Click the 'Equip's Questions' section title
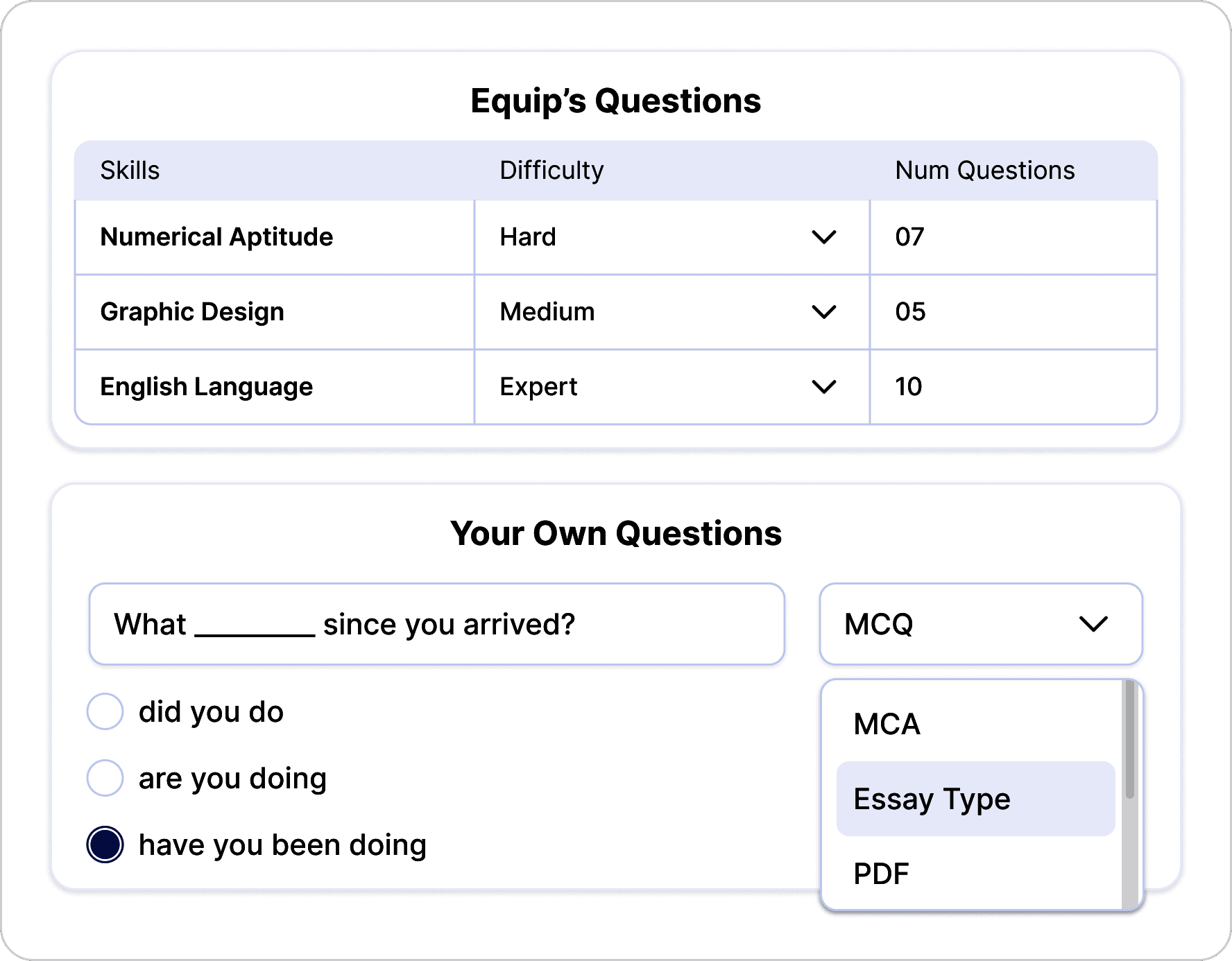The image size is (1232, 961). pos(615,99)
